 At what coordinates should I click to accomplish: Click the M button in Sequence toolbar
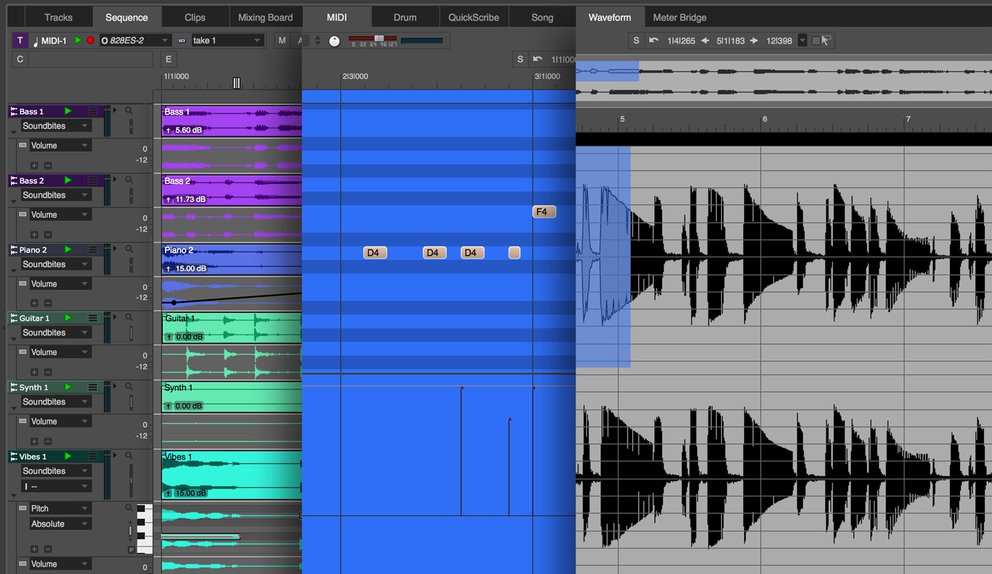pyautogui.click(x=282, y=40)
